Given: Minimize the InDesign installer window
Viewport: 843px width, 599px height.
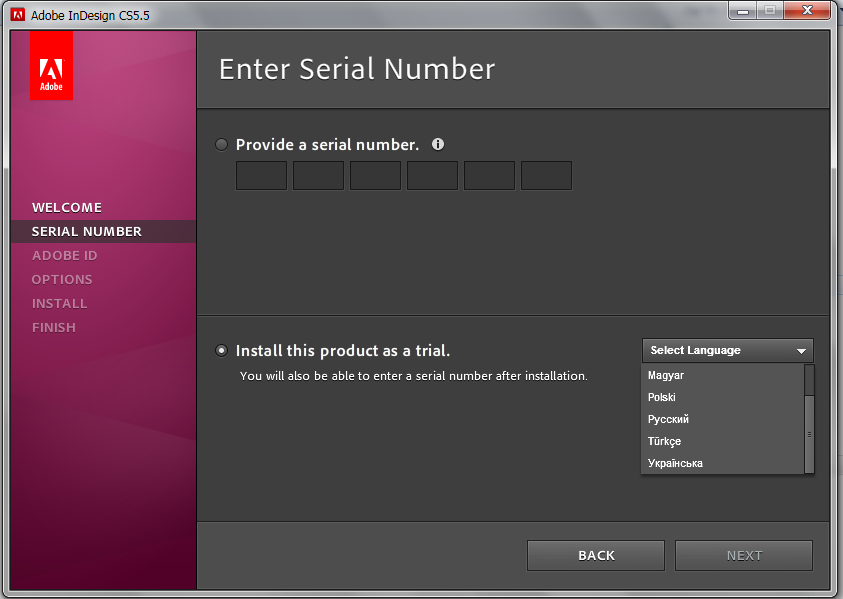Looking at the screenshot, I should [x=742, y=11].
